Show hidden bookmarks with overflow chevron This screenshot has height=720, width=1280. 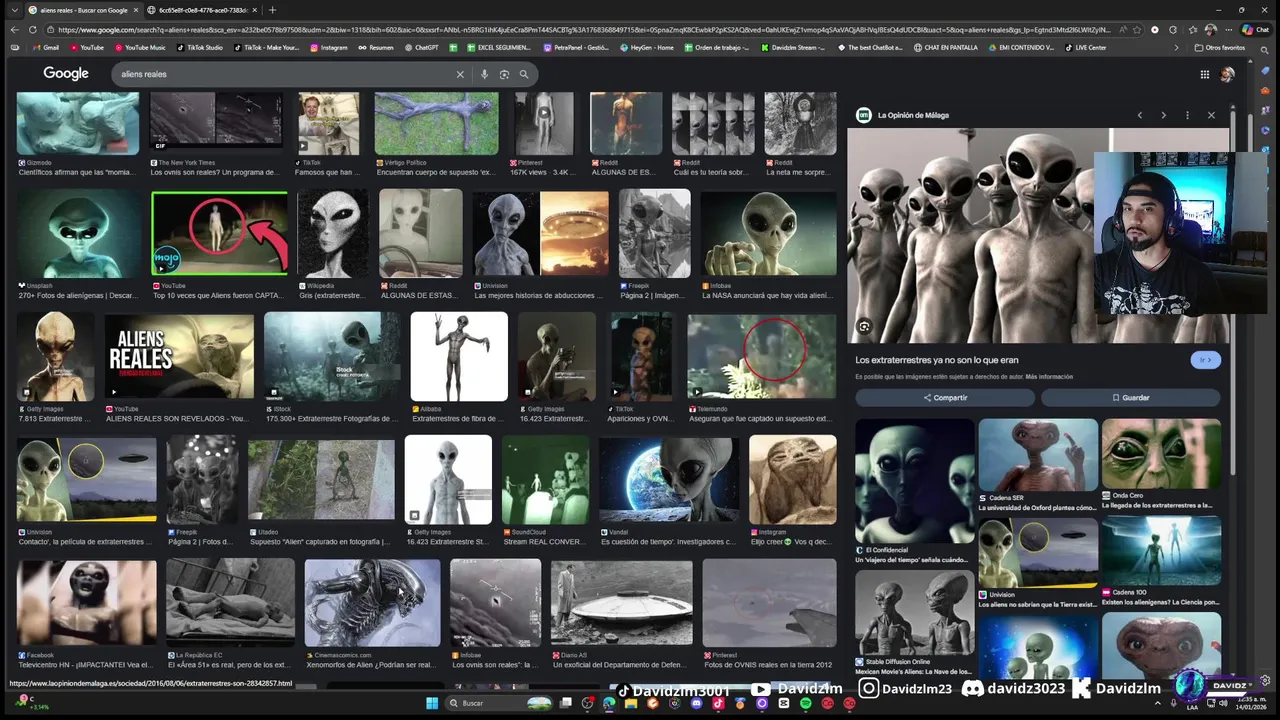point(1178,47)
